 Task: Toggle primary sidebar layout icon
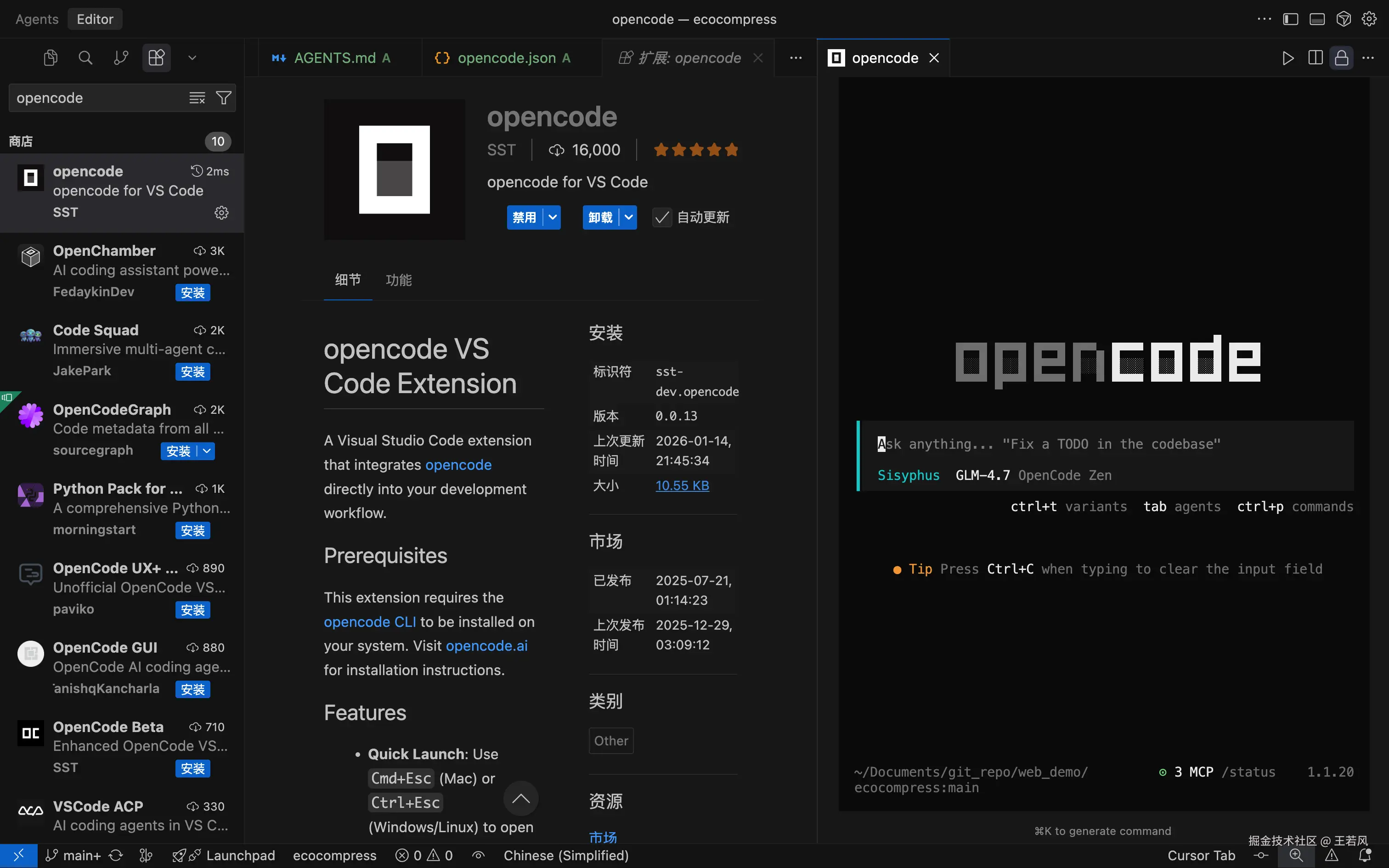click(1290, 19)
